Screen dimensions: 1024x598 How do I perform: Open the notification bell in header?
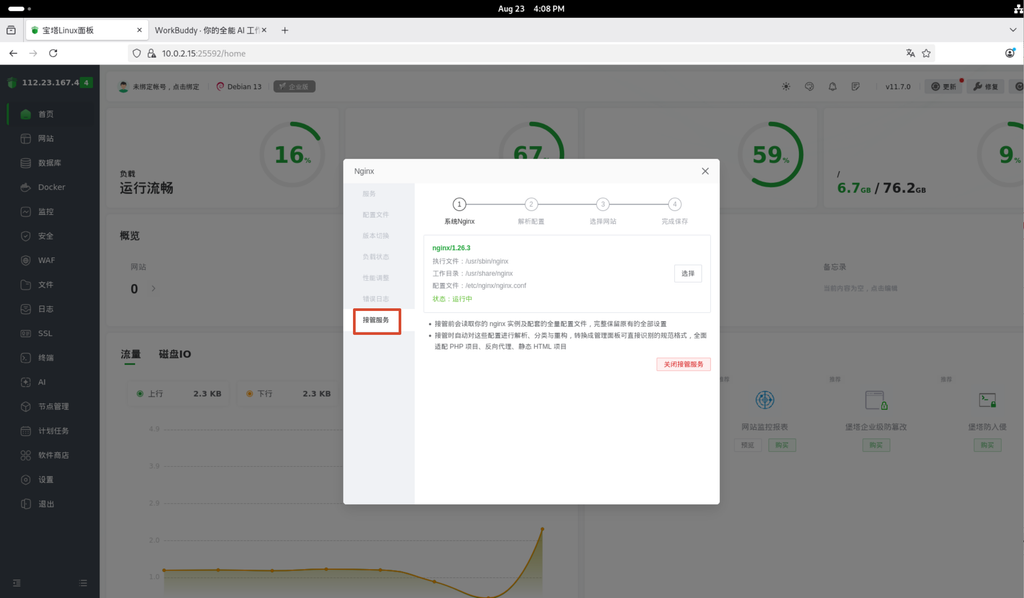point(832,87)
